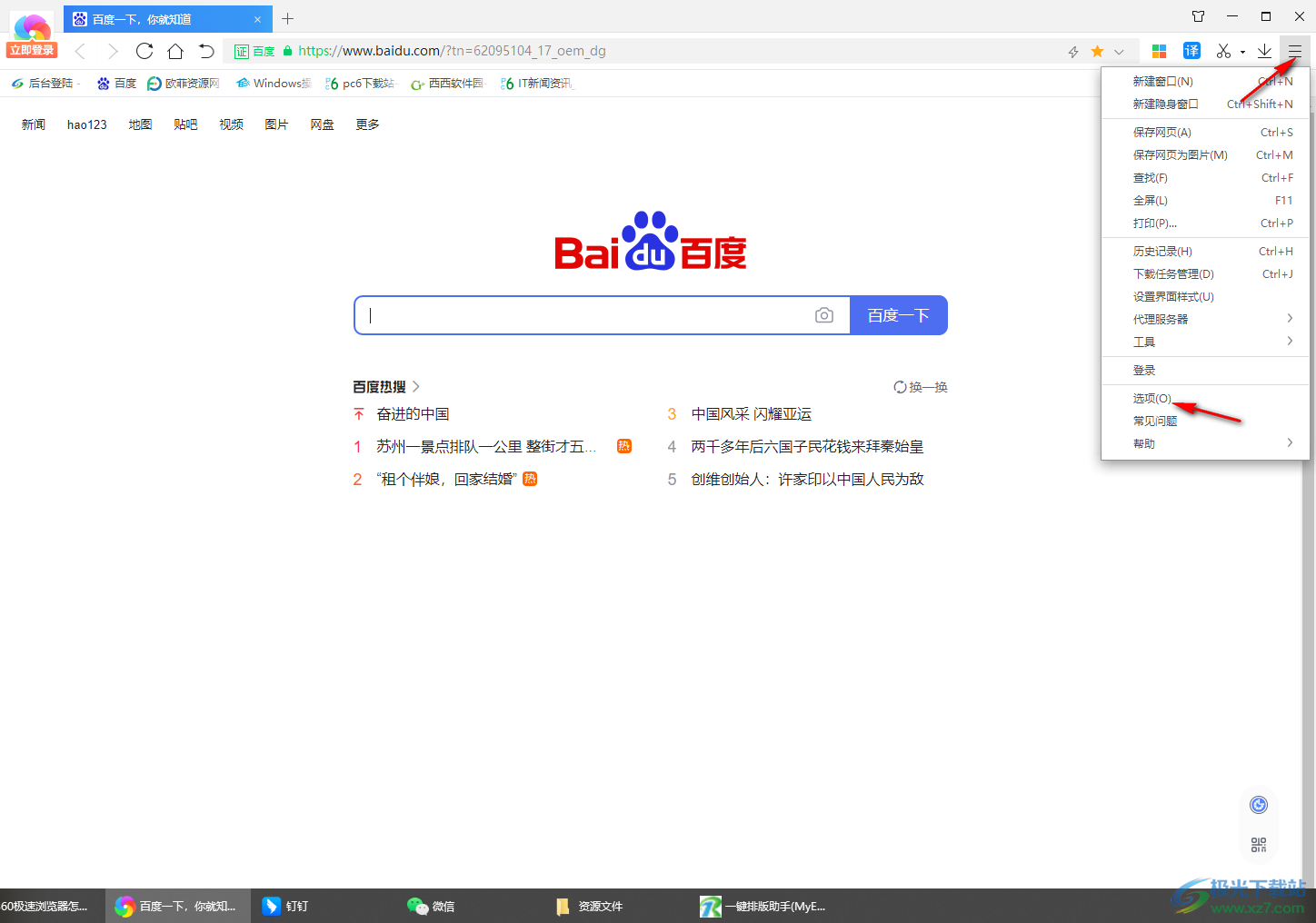Click the QR code icon on page
Image resolution: width=1316 pixels, height=923 pixels.
(x=1259, y=845)
